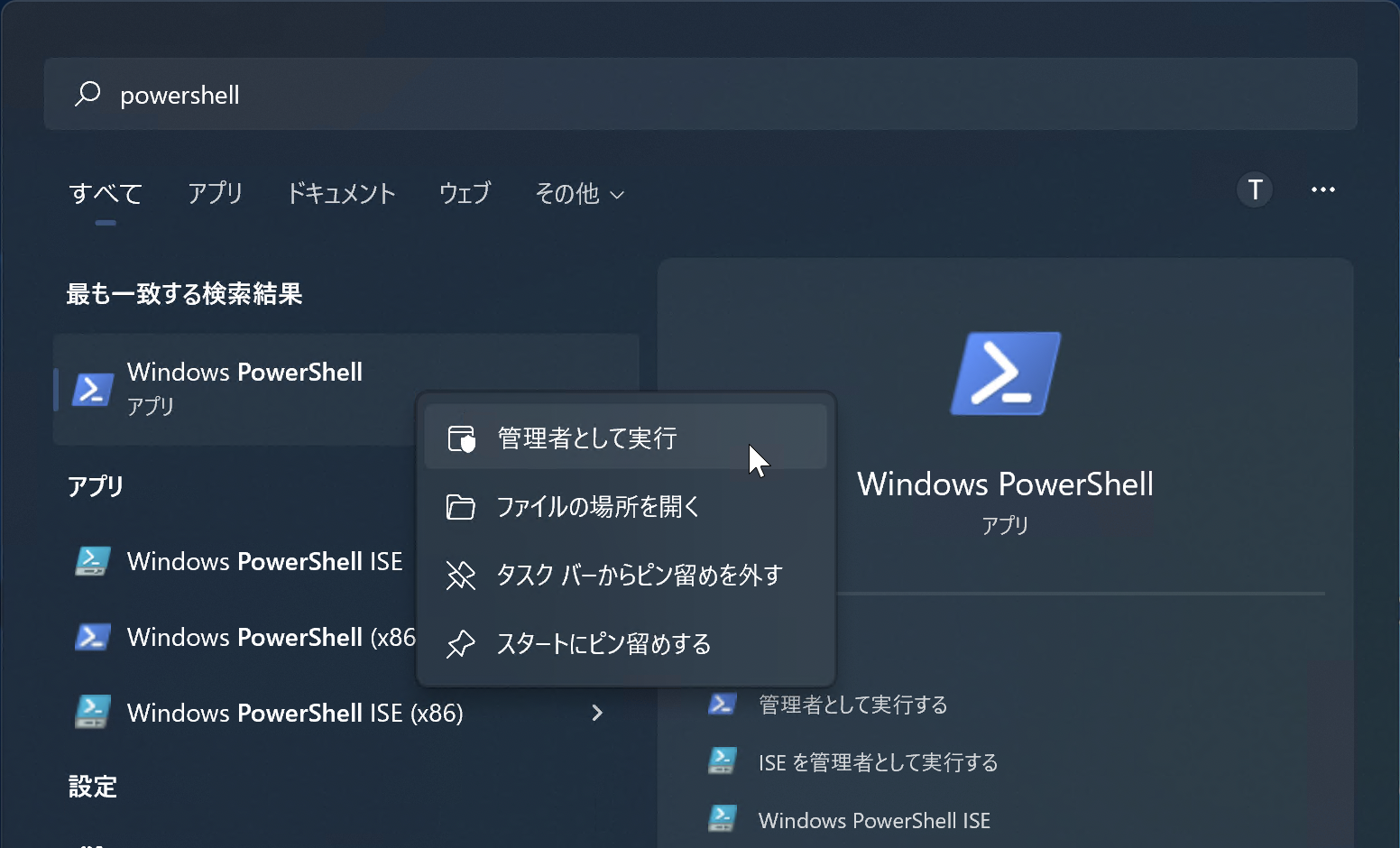Open the account avatar marked T
Screen dimensions: 1400x848
pyautogui.click(x=1254, y=190)
